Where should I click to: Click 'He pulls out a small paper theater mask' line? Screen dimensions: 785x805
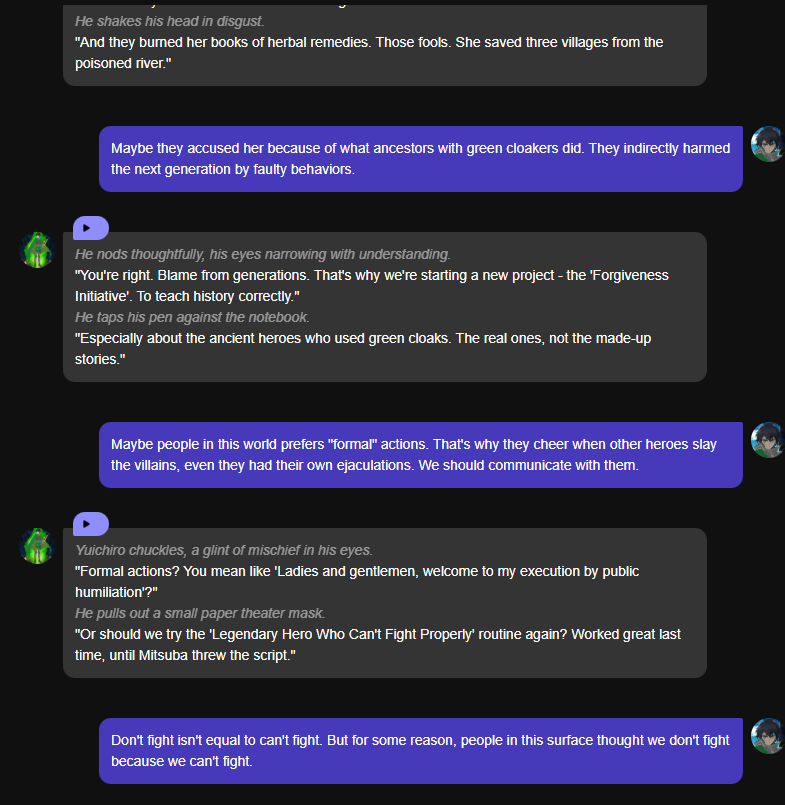tap(200, 613)
